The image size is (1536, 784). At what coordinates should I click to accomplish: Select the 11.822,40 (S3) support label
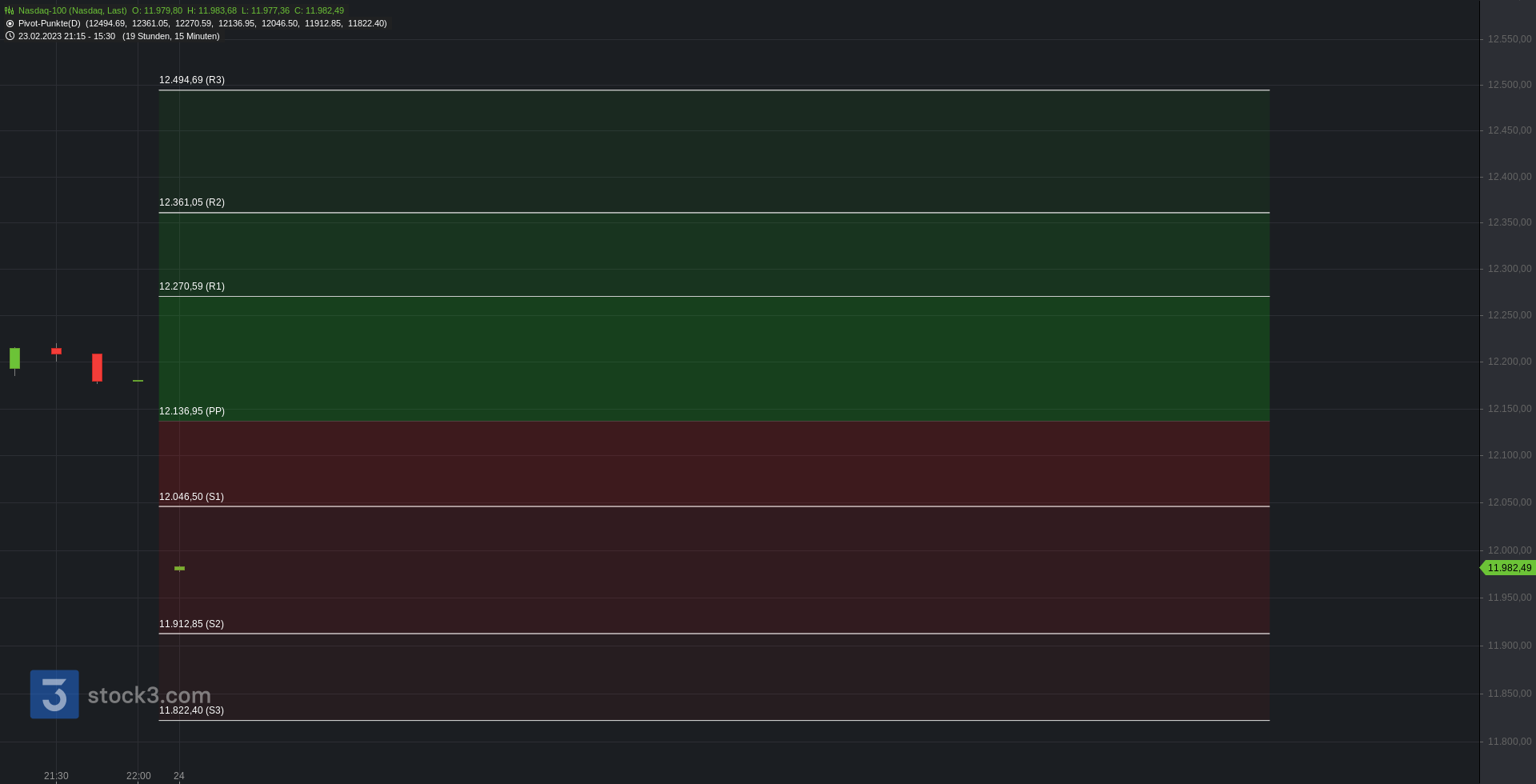click(192, 710)
